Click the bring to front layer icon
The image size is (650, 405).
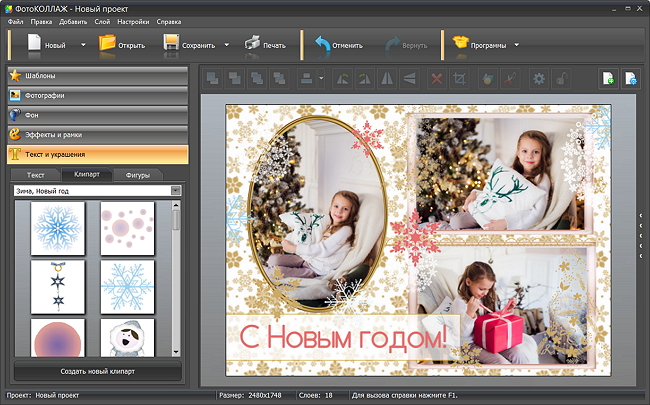[x=213, y=78]
